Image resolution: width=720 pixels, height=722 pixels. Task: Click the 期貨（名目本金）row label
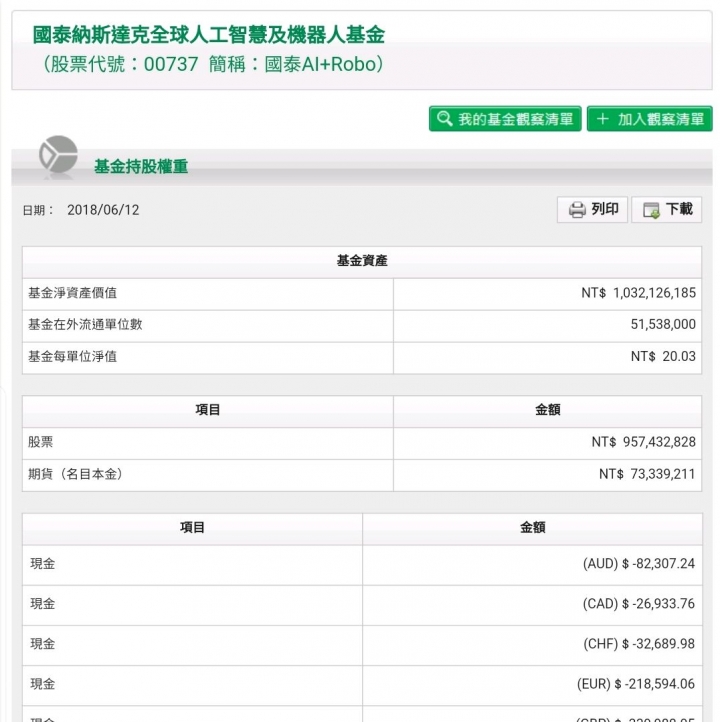tap(75, 474)
